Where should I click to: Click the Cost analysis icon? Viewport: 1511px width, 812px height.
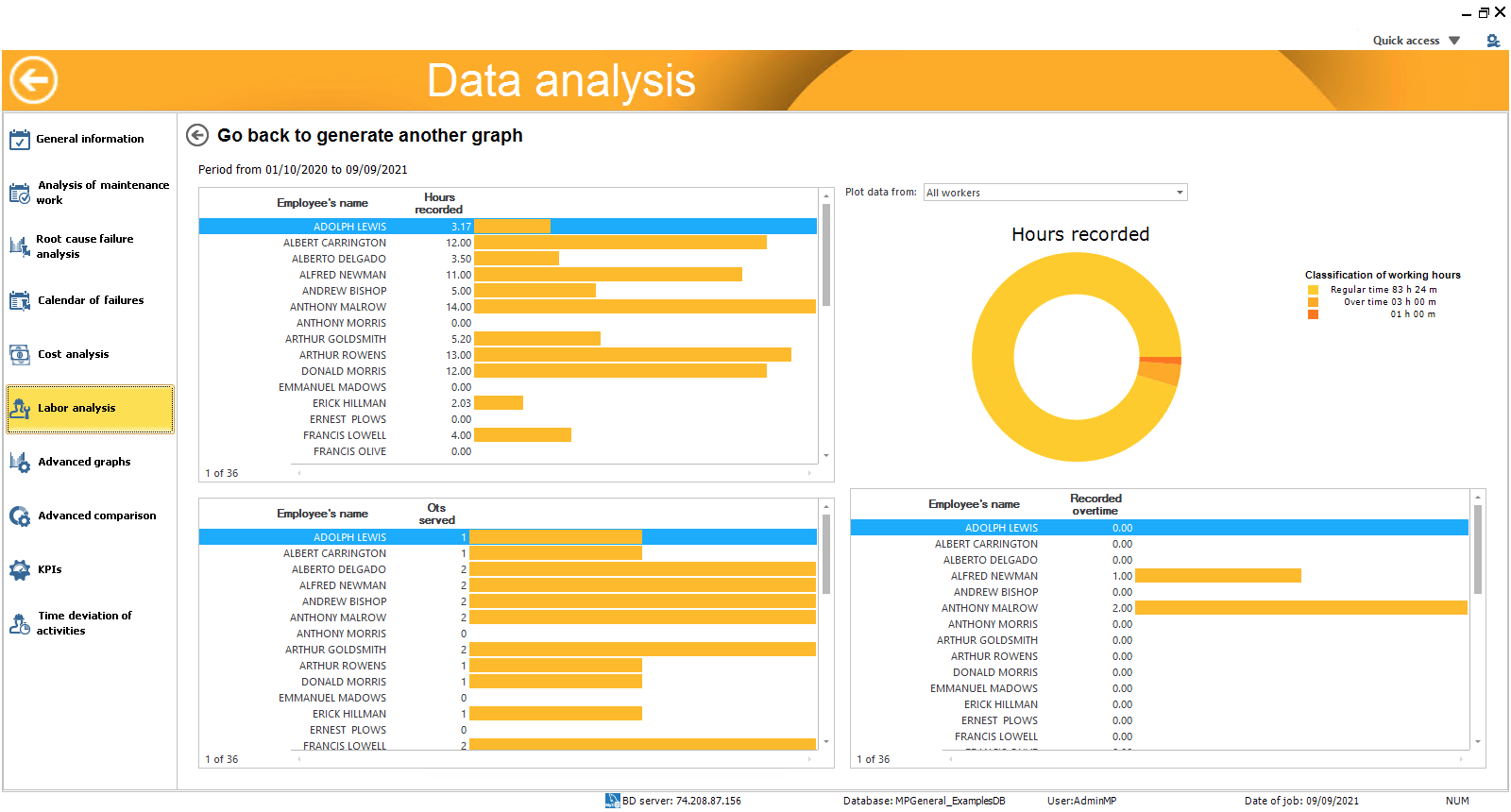tap(20, 355)
